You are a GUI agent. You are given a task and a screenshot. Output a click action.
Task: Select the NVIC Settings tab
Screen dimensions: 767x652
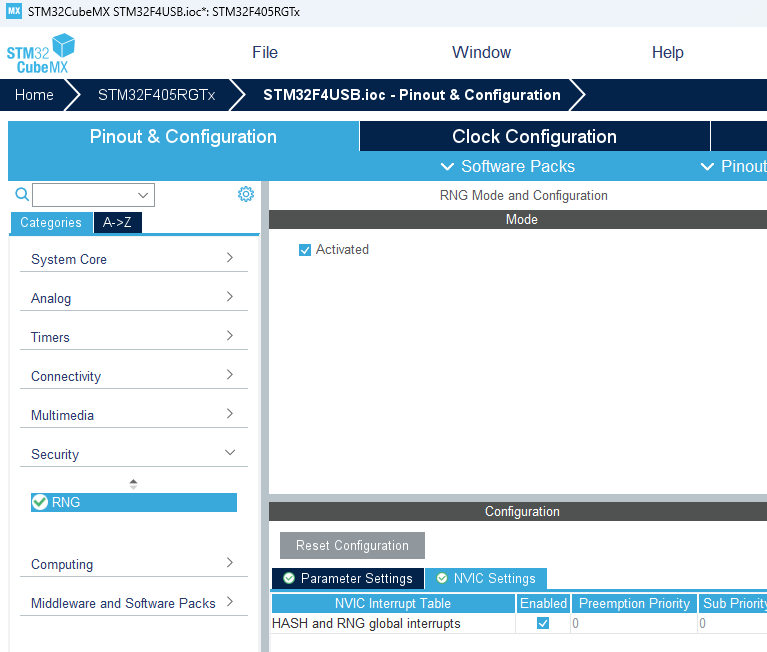coord(486,578)
